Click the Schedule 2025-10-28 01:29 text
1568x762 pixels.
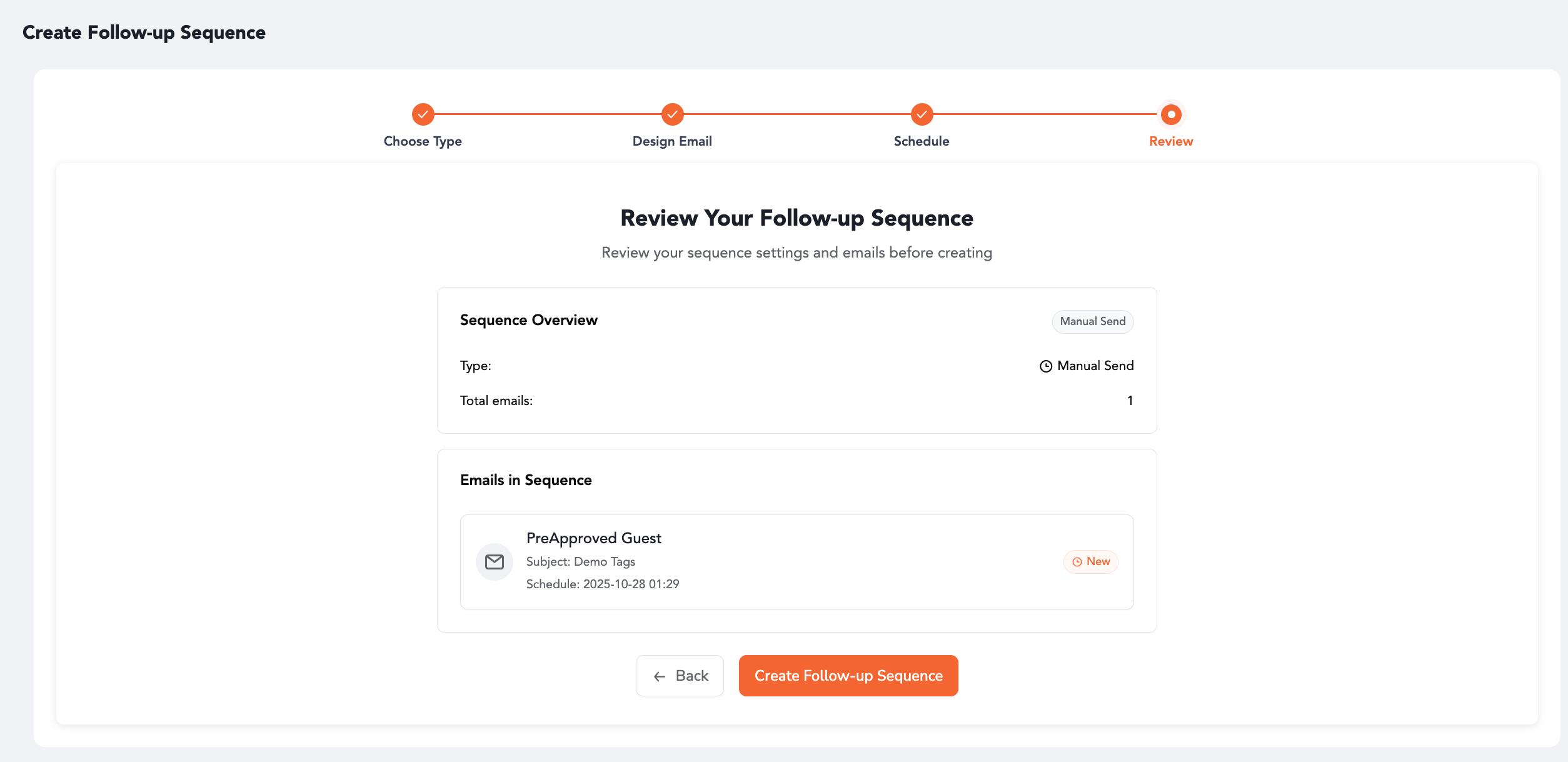(602, 584)
